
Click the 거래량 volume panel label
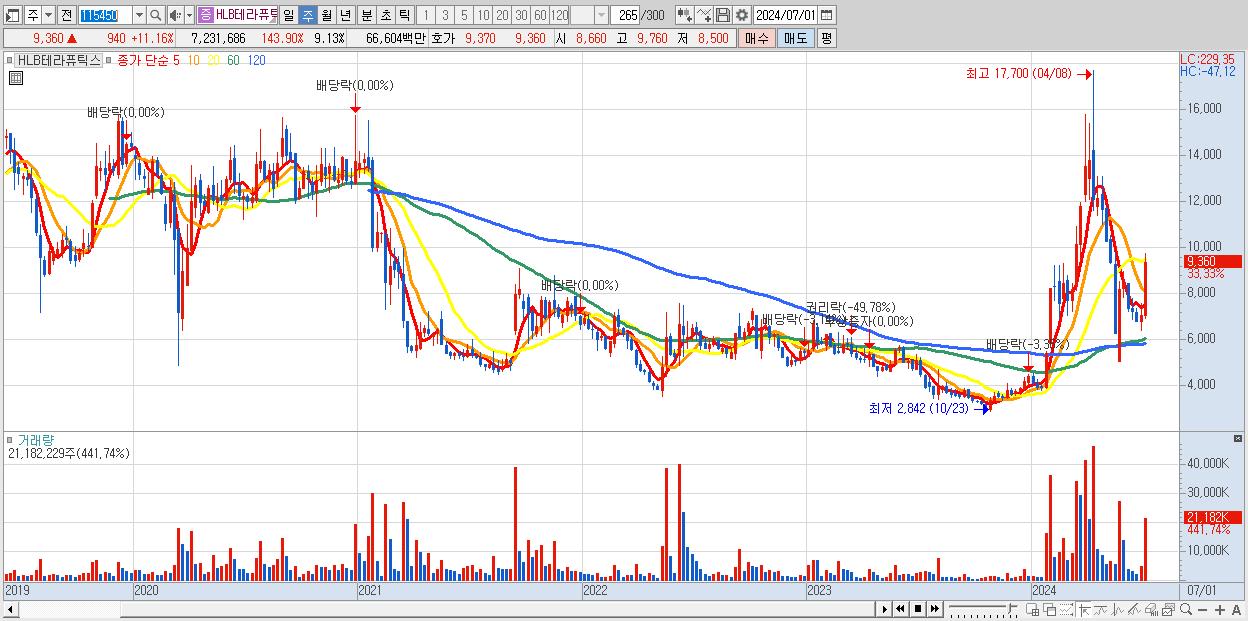[x=35, y=440]
